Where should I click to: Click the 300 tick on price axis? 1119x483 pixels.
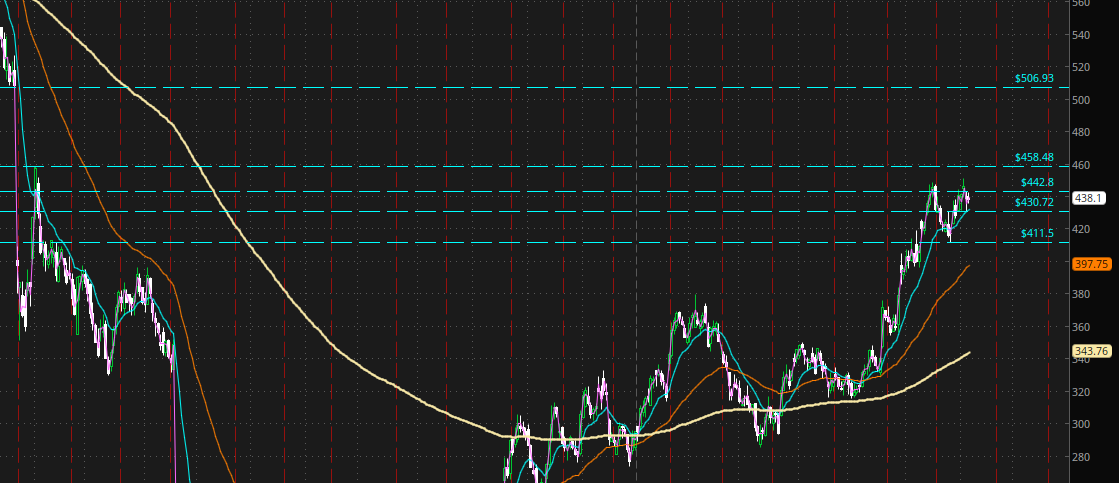pos(1081,424)
